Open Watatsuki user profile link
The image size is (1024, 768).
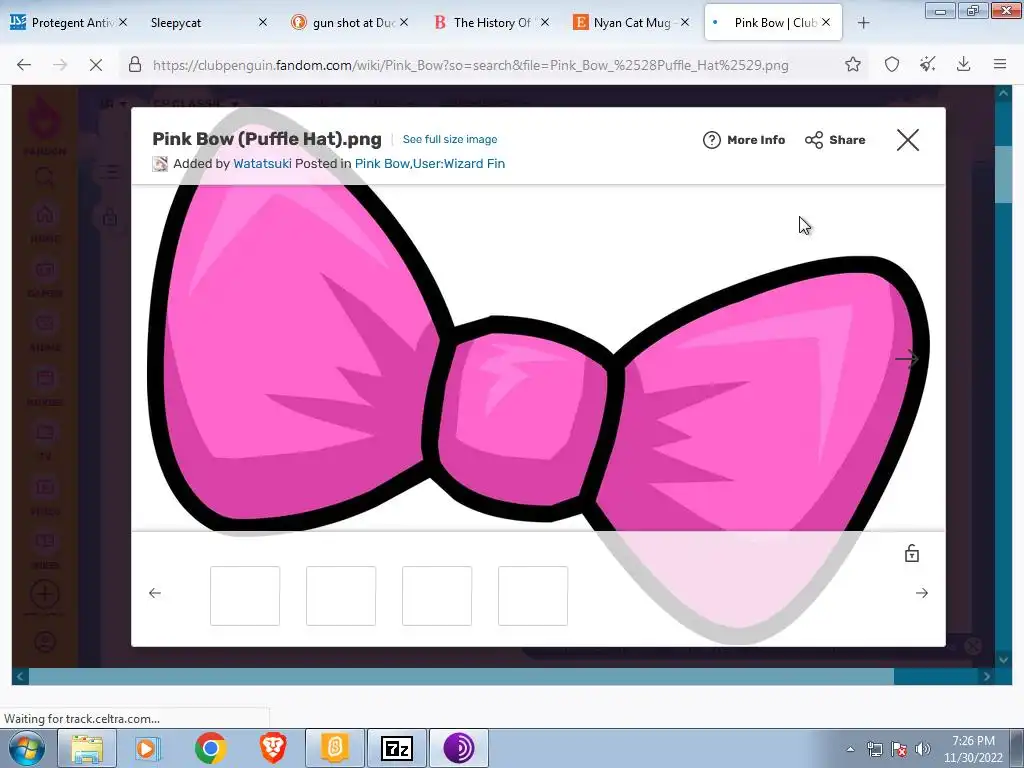point(262,163)
